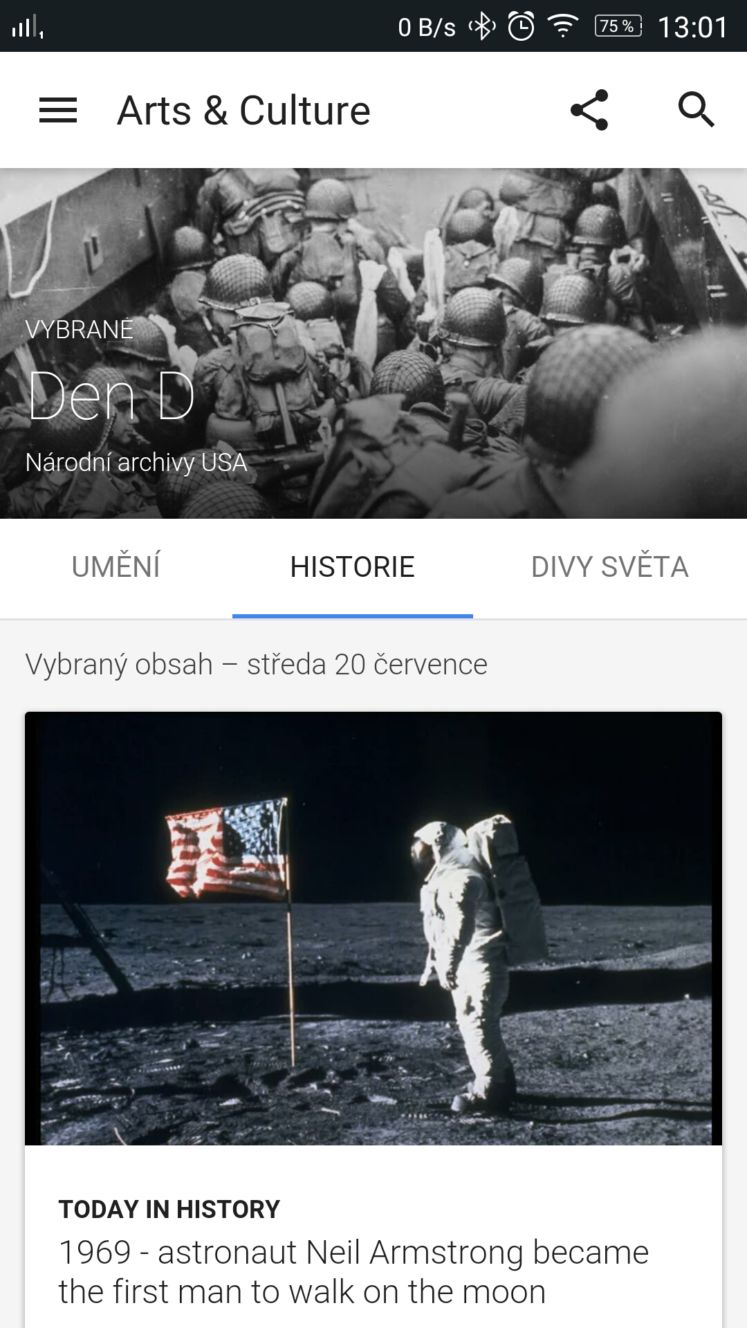Switch to the DIVY SVĚTA tab
The height and width of the screenshot is (1328, 747).
coord(609,567)
